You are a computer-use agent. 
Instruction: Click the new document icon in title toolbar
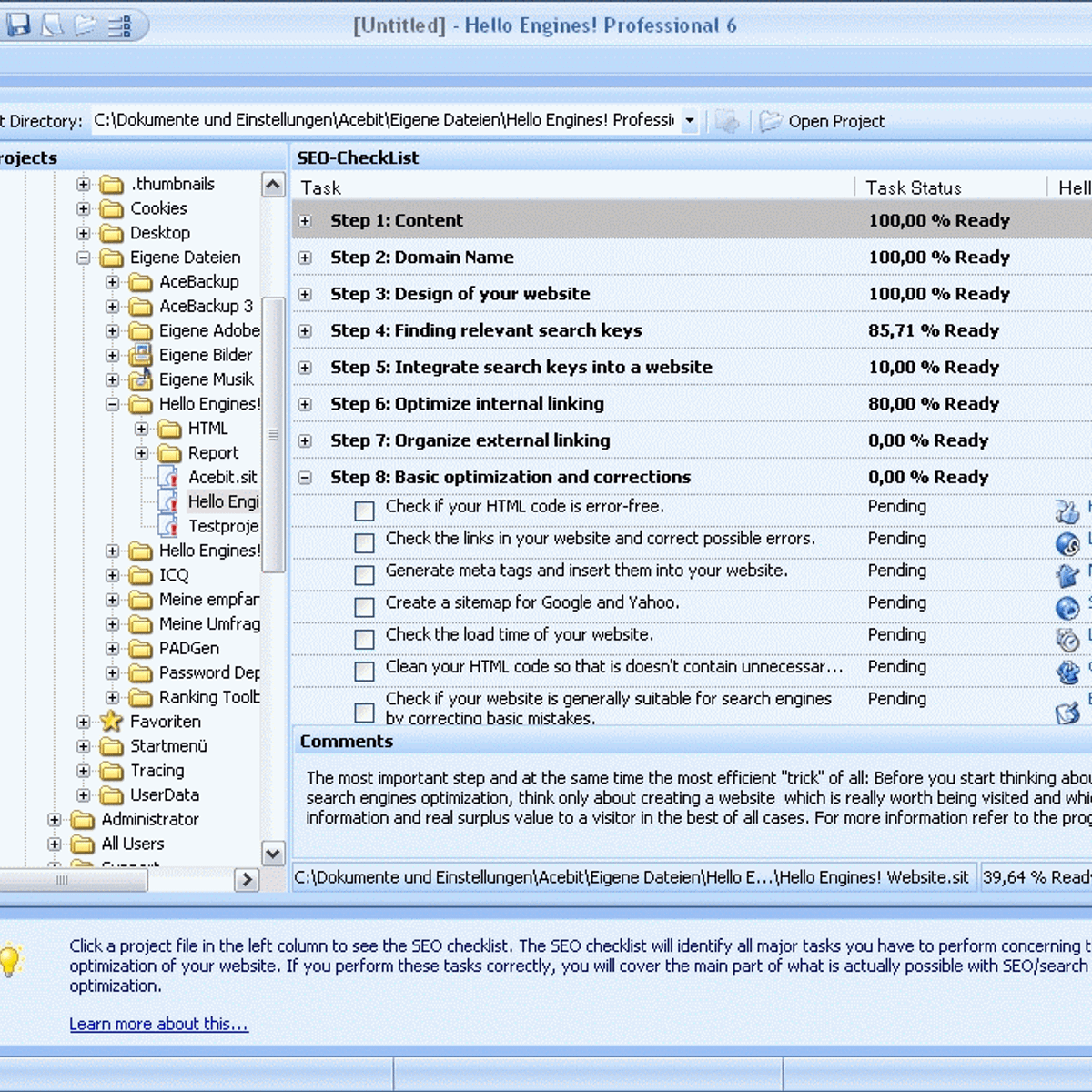coord(53,25)
